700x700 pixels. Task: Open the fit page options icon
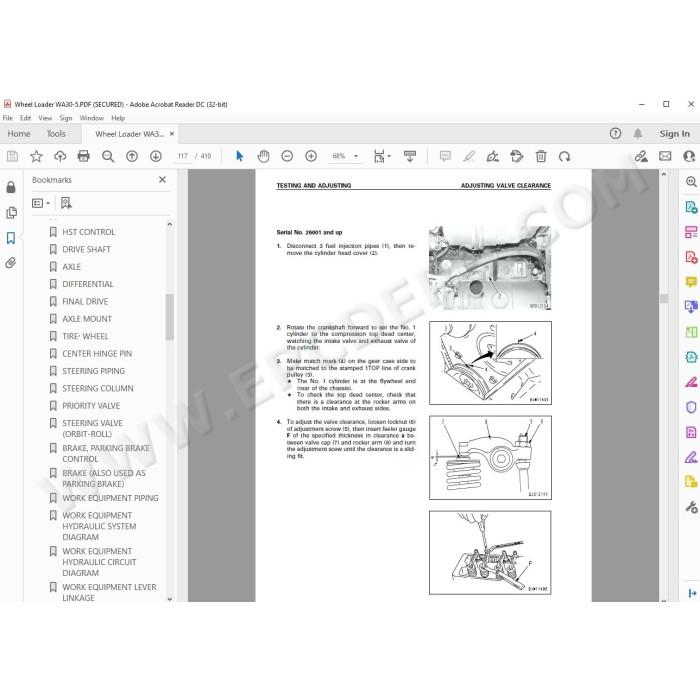(382, 156)
